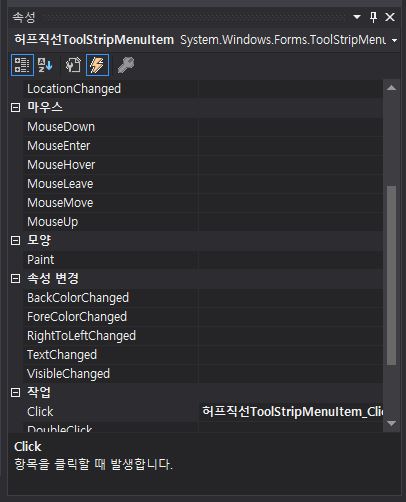Screen dimensions: 406x502
Task: Pin the 속성 panel with auto-hide icon
Action: click(x=373, y=17)
